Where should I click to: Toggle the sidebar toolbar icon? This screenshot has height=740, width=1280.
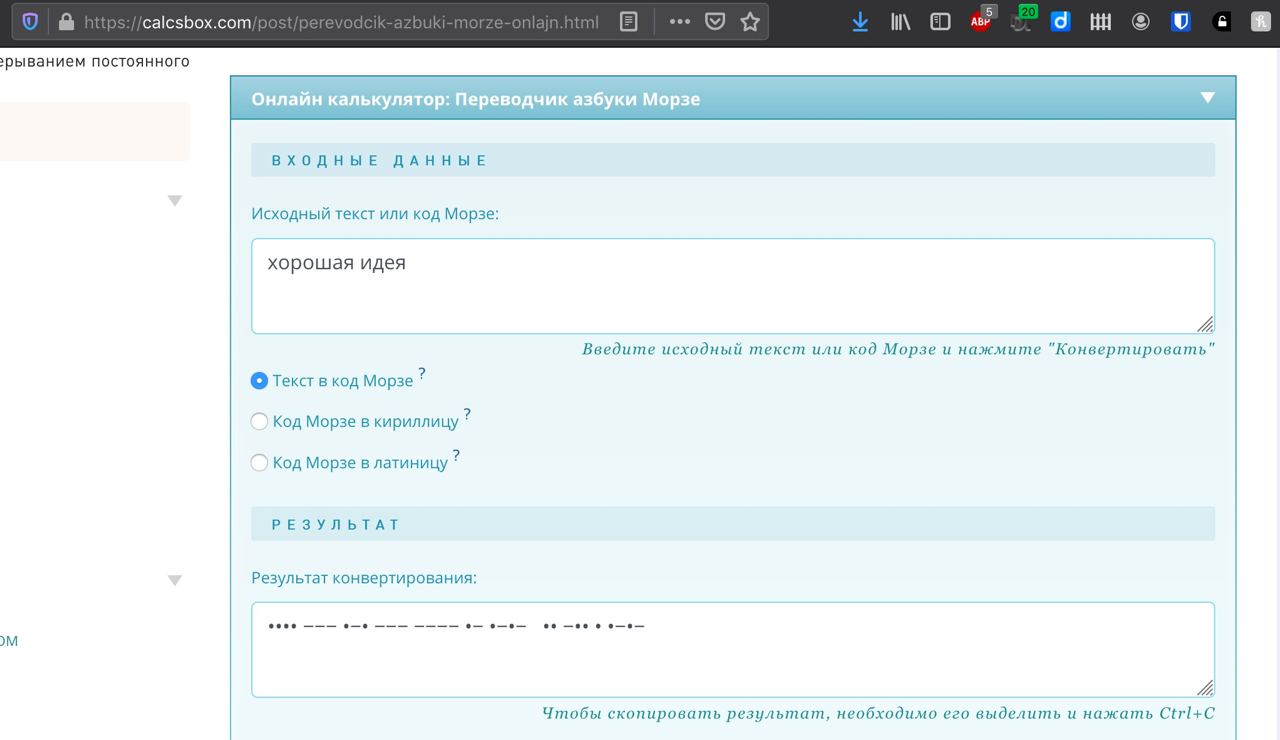point(940,21)
